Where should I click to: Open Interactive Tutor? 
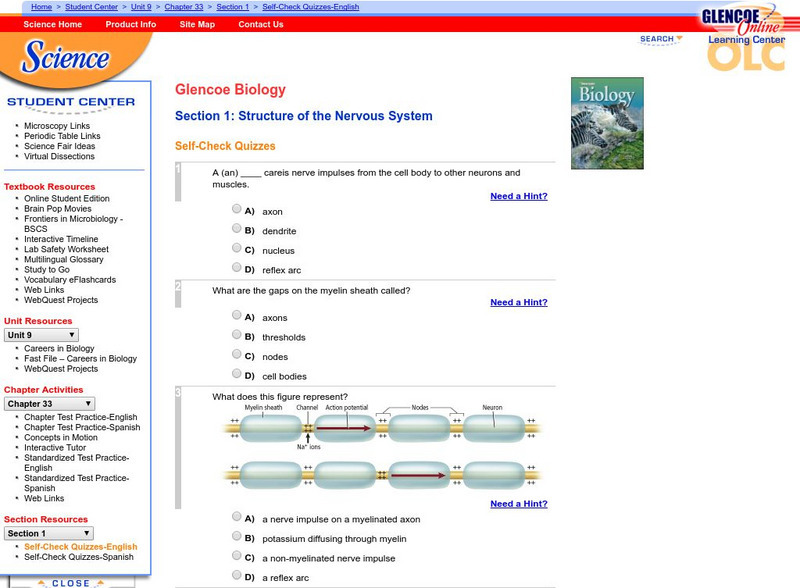click(x=55, y=448)
